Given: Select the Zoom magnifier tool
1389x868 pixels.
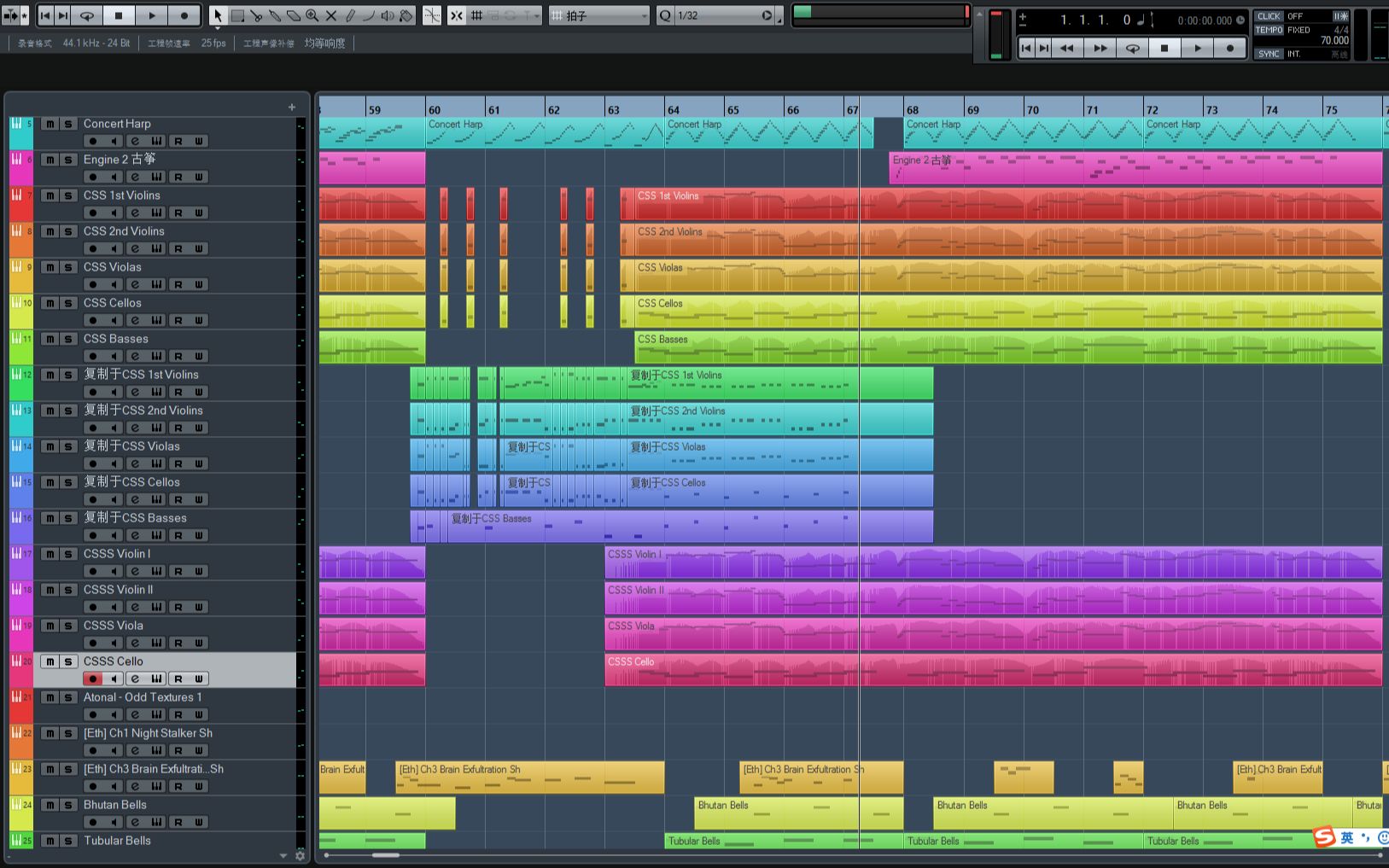Looking at the screenshot, I should coord(312,15).
